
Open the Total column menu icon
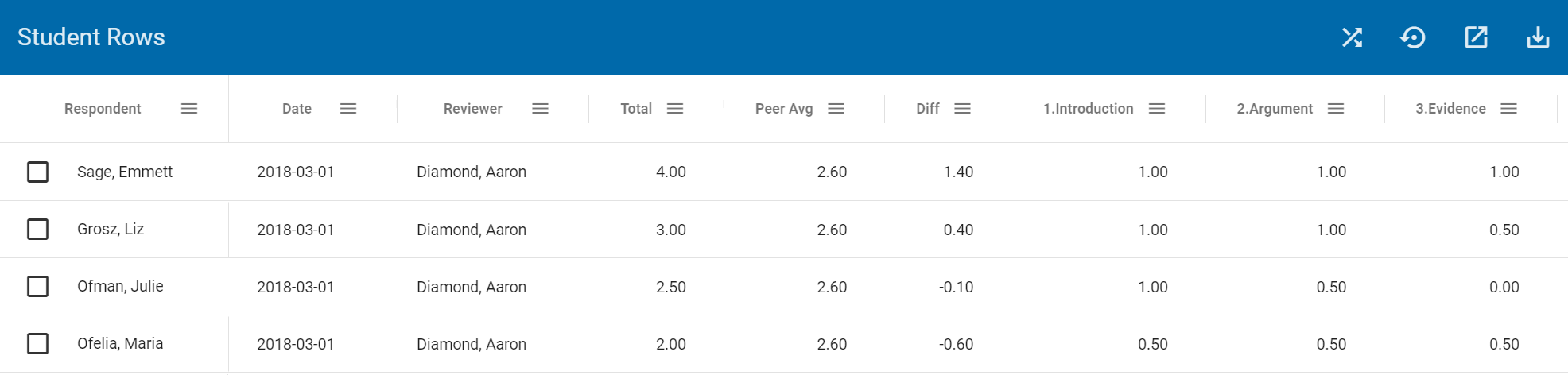click(675, 109)
